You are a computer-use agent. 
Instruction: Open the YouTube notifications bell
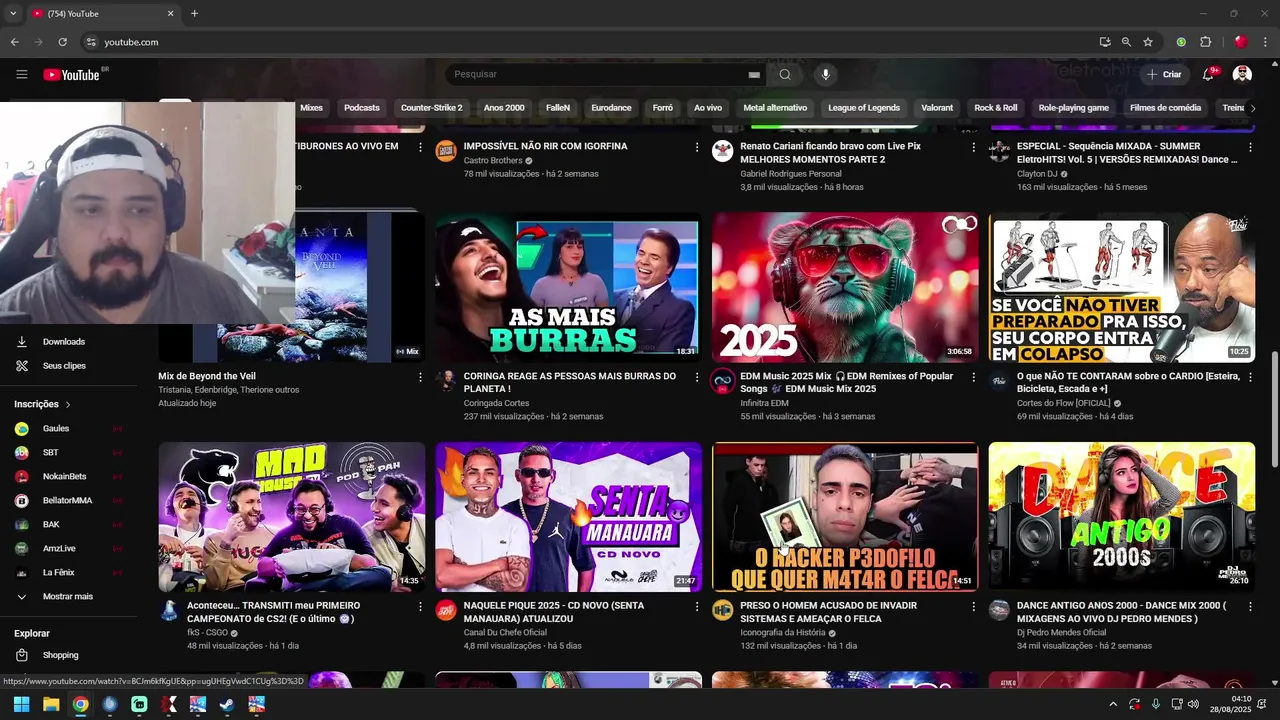(x=1208, y=74)
